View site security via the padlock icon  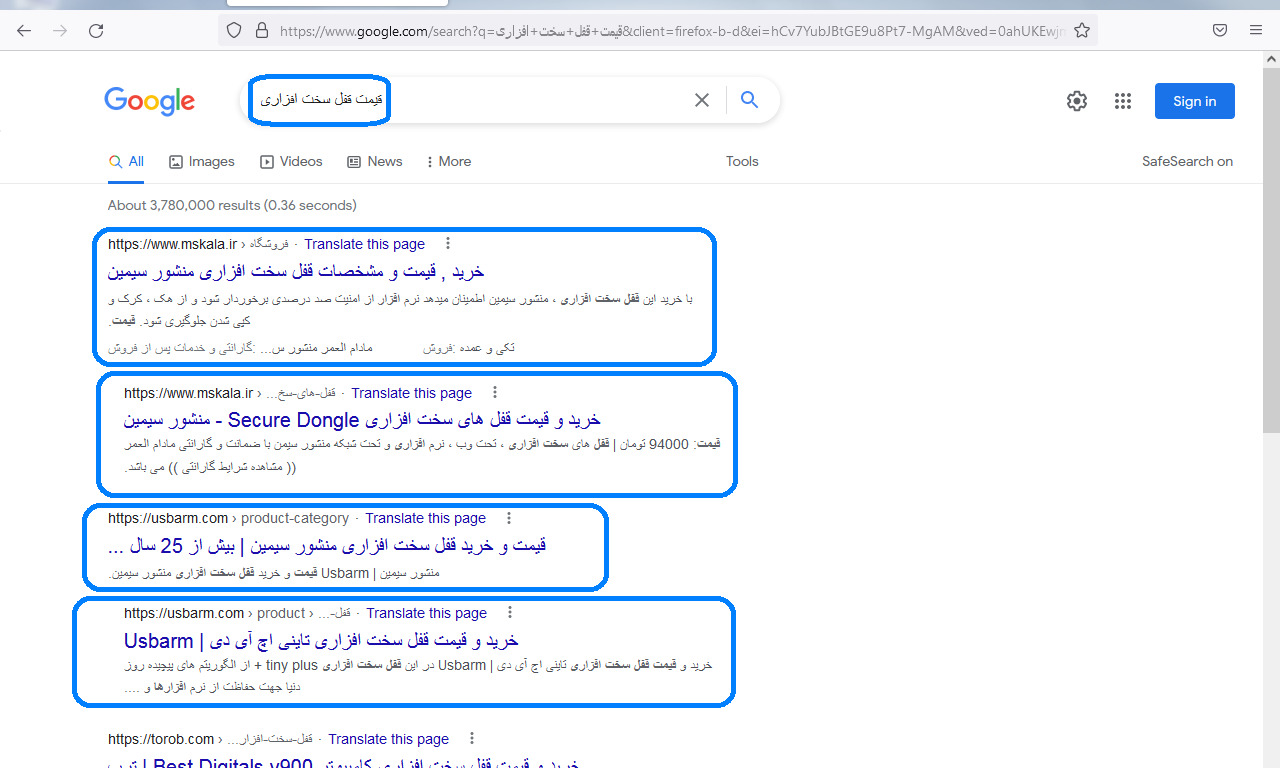(262, 31)
